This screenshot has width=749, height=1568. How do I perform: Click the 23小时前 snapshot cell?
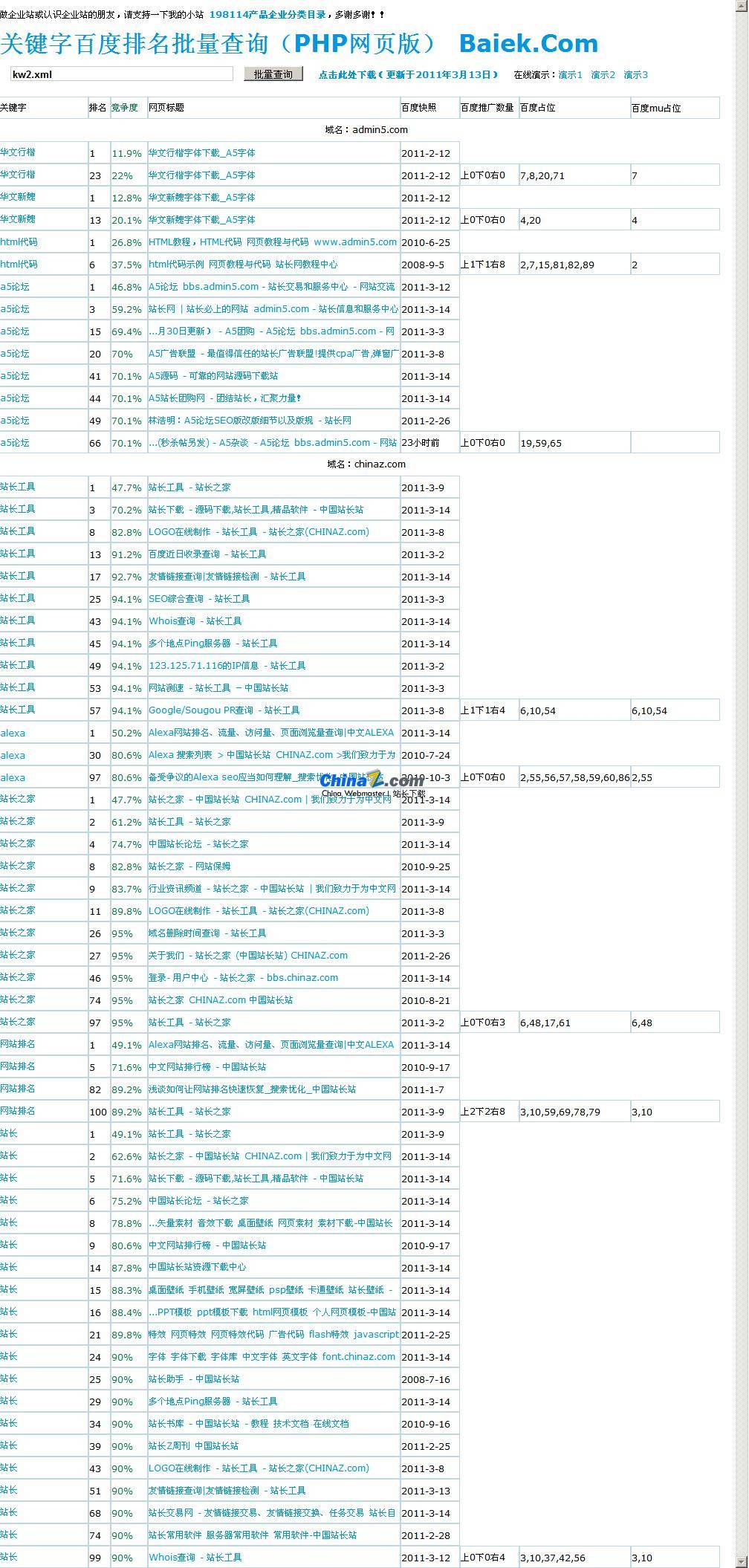(429, 442)
